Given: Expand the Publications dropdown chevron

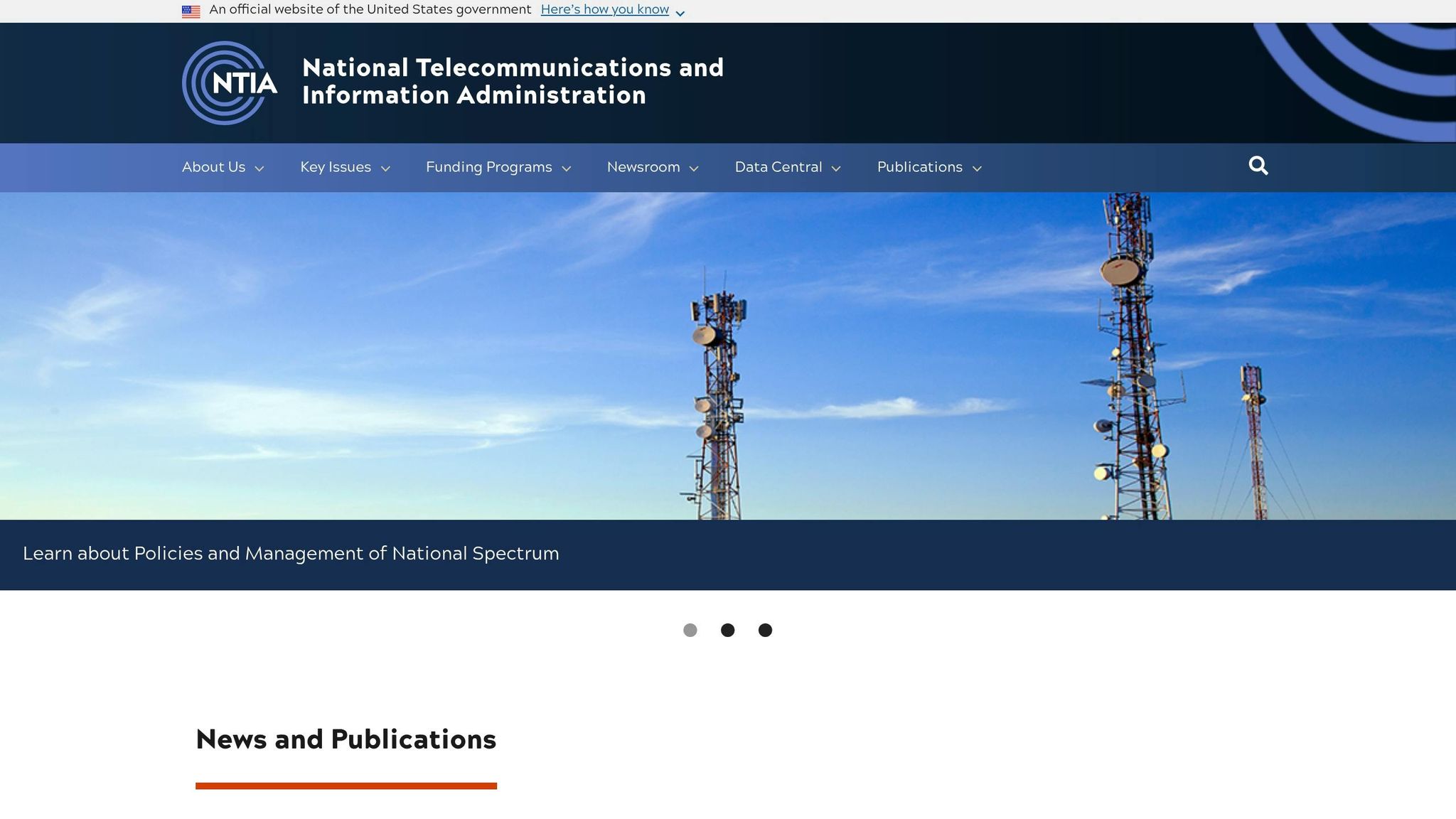Looking at the screenshot, I should coord(975,169).
